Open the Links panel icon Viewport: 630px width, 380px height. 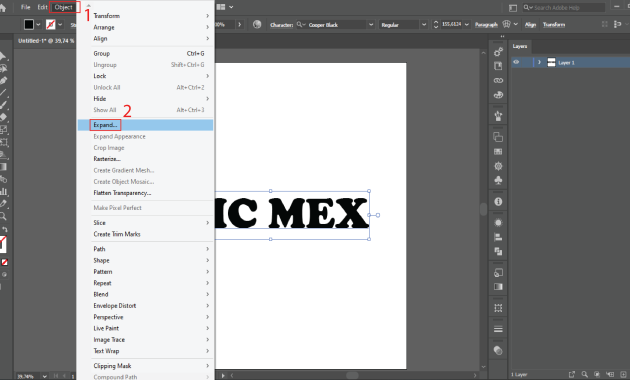498,80
